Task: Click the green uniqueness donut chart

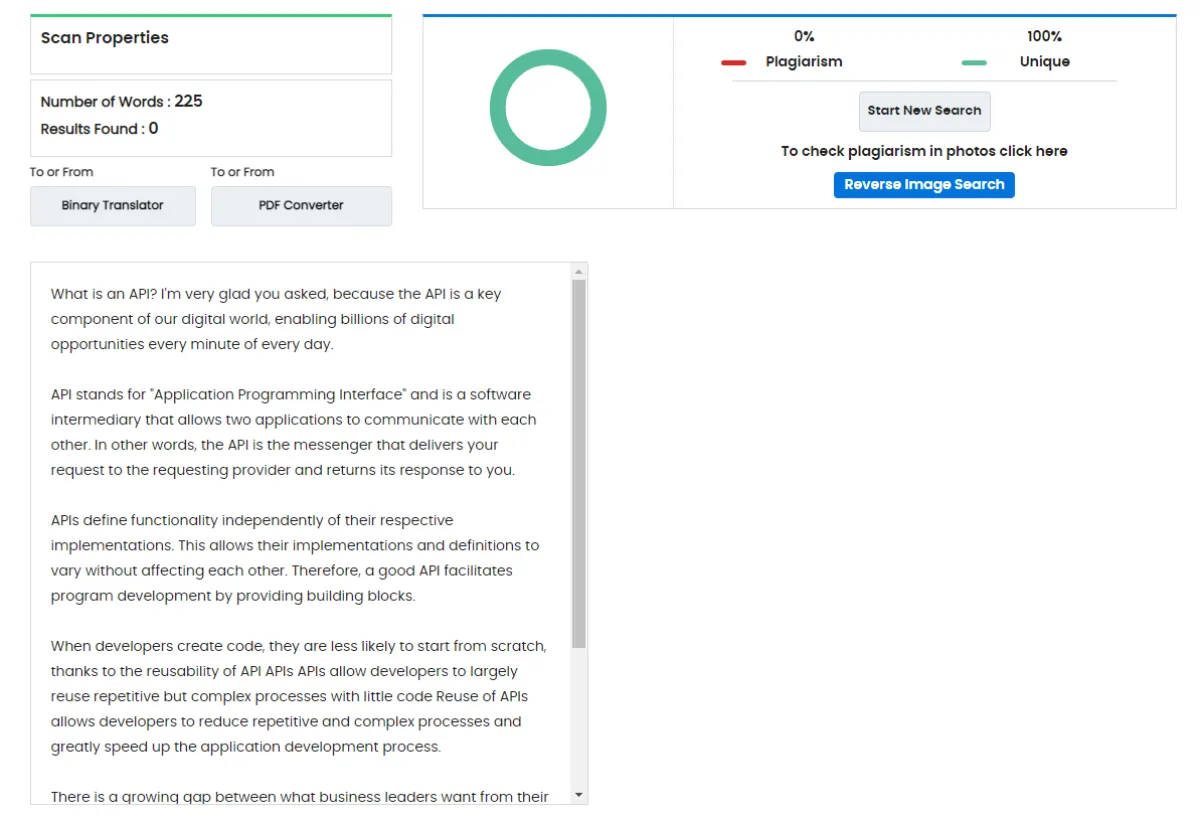Action: 548,108
